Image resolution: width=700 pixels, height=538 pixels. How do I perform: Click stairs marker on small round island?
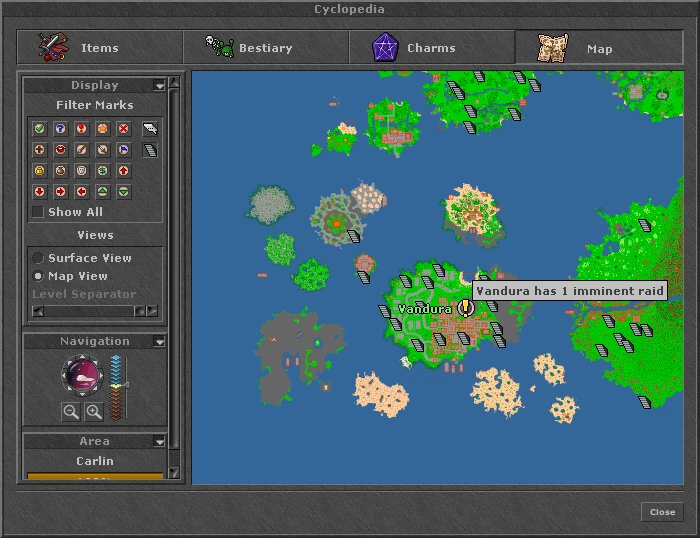[364, 277]
